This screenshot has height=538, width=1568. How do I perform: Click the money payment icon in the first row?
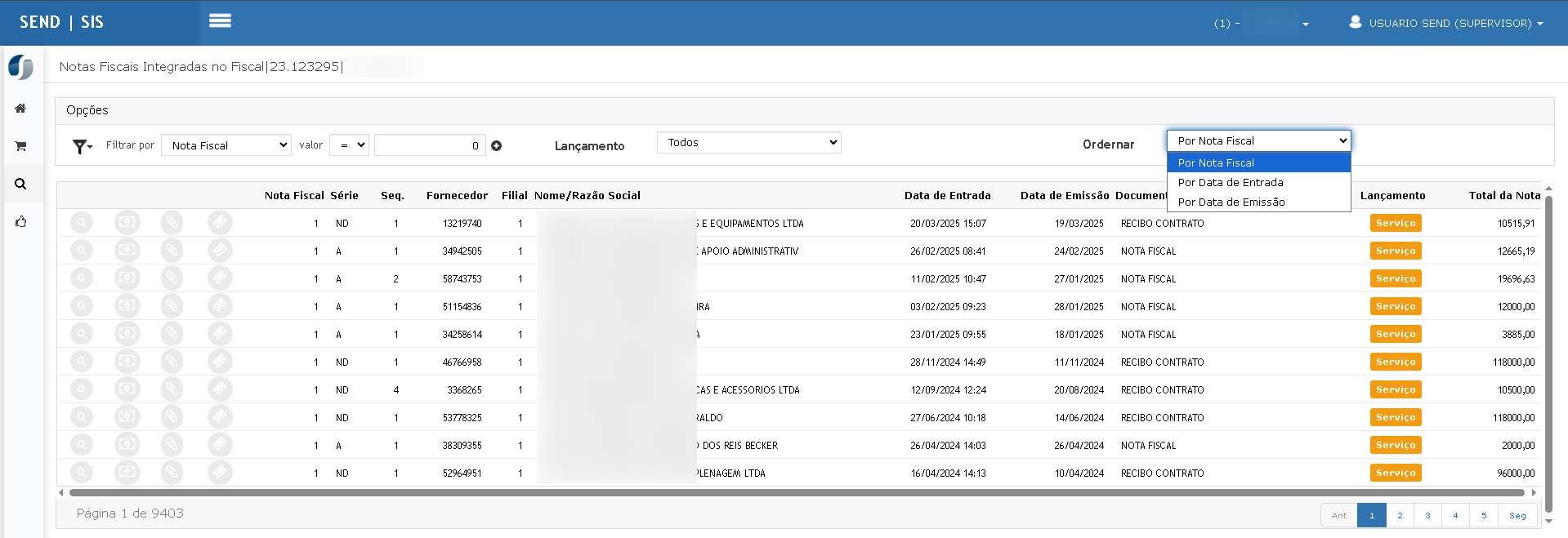127,223
